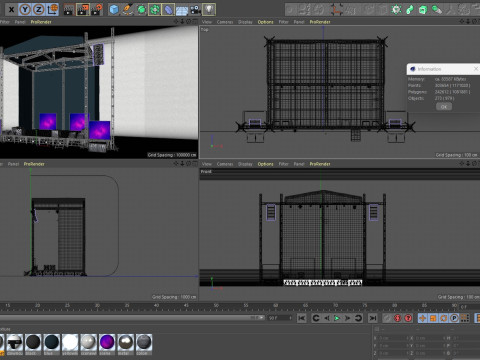Go to end of animation
This screenshot has width=480, height=360.
point(373,318)
